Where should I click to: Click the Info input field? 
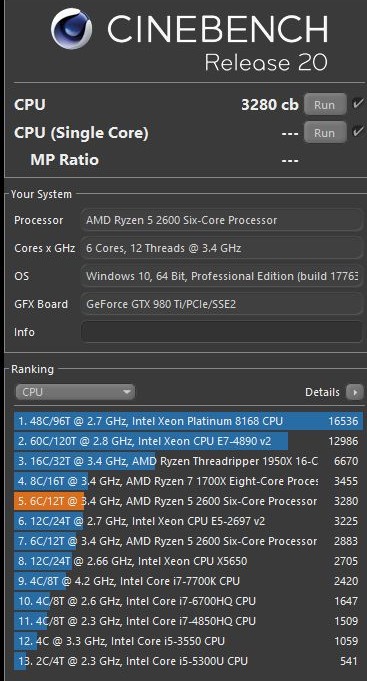tap(222, 332)
